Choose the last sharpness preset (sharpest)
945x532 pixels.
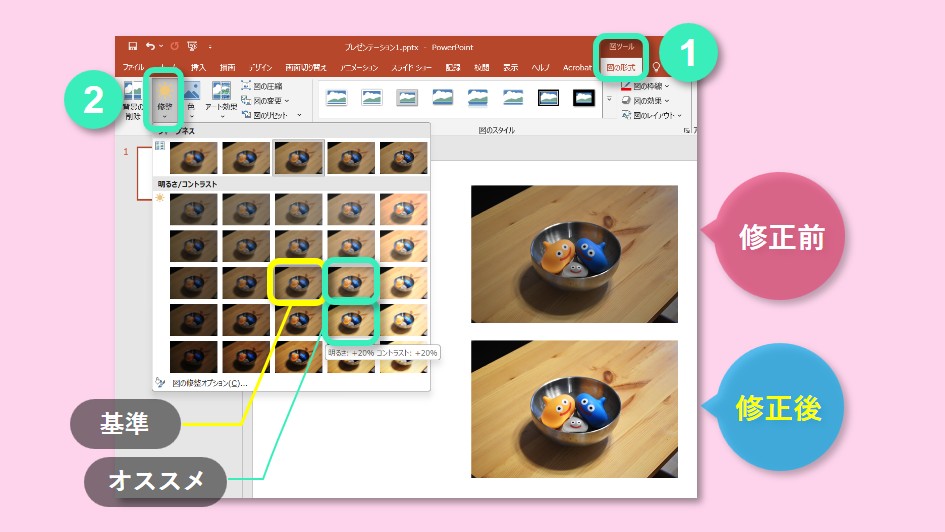[x=403, y=157]
